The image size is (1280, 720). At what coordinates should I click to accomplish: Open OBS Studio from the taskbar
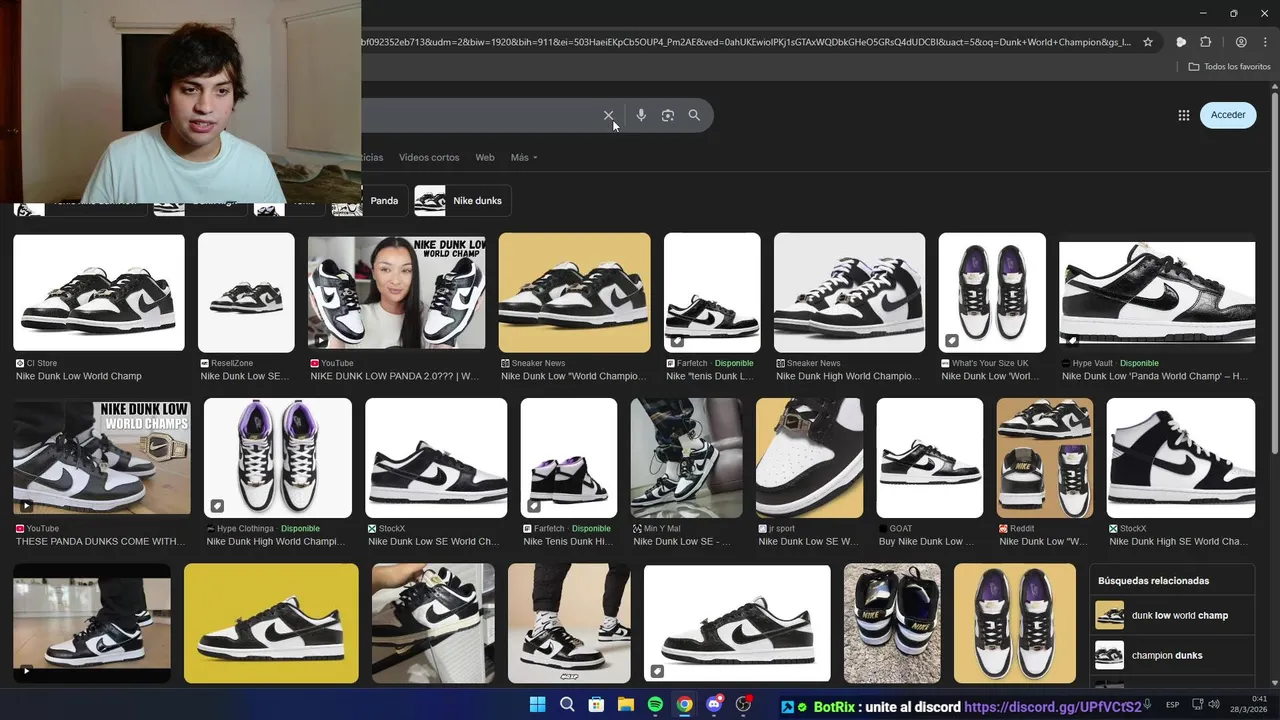(743, 705)
